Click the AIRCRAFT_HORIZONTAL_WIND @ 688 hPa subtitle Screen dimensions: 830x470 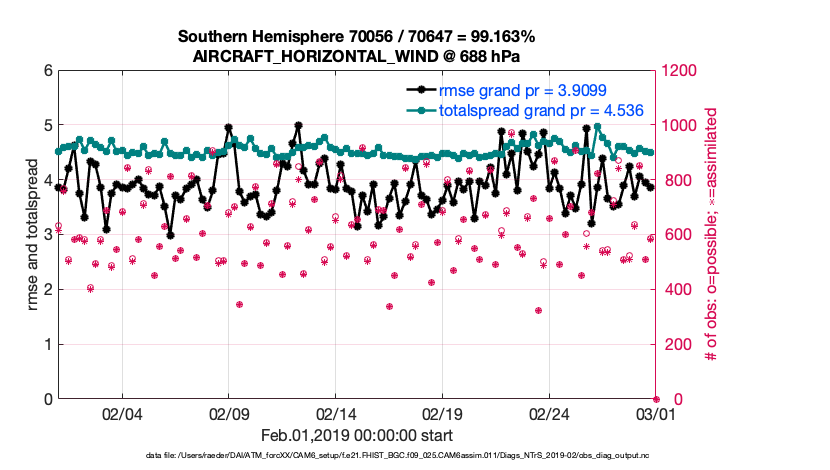pos(356,56)
